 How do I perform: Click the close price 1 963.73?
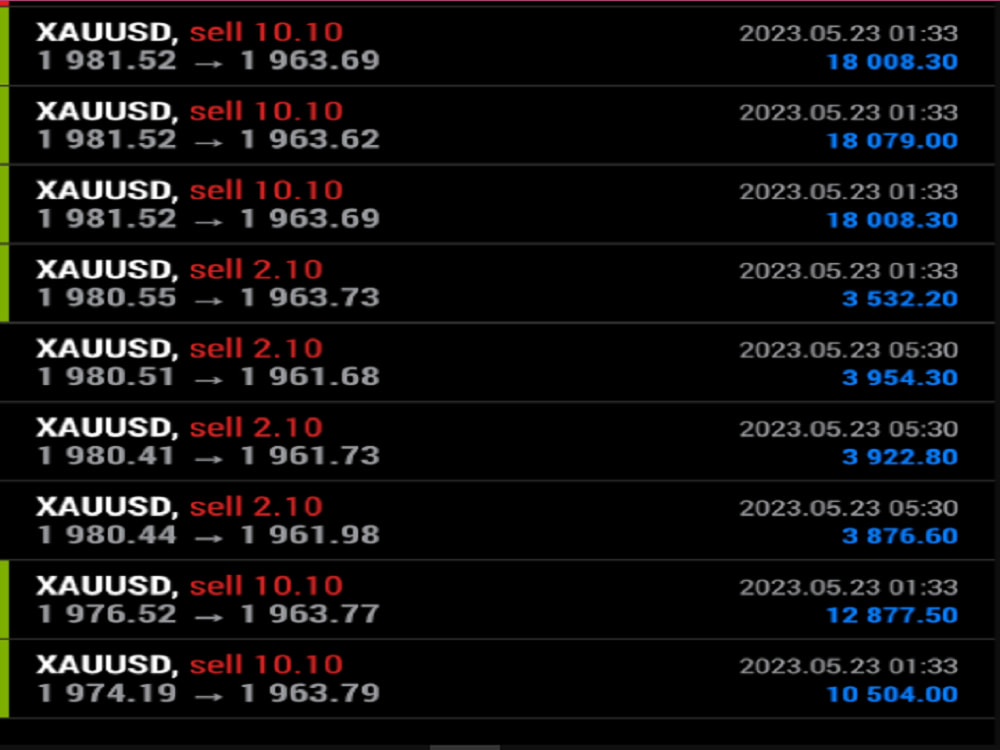point(310,297)
